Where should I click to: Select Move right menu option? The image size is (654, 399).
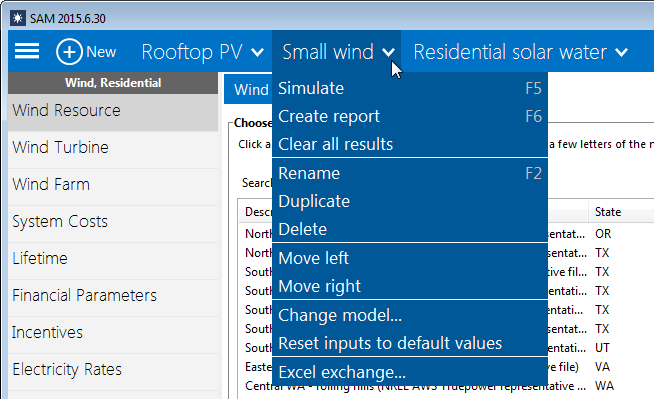[x=410, y=286]
